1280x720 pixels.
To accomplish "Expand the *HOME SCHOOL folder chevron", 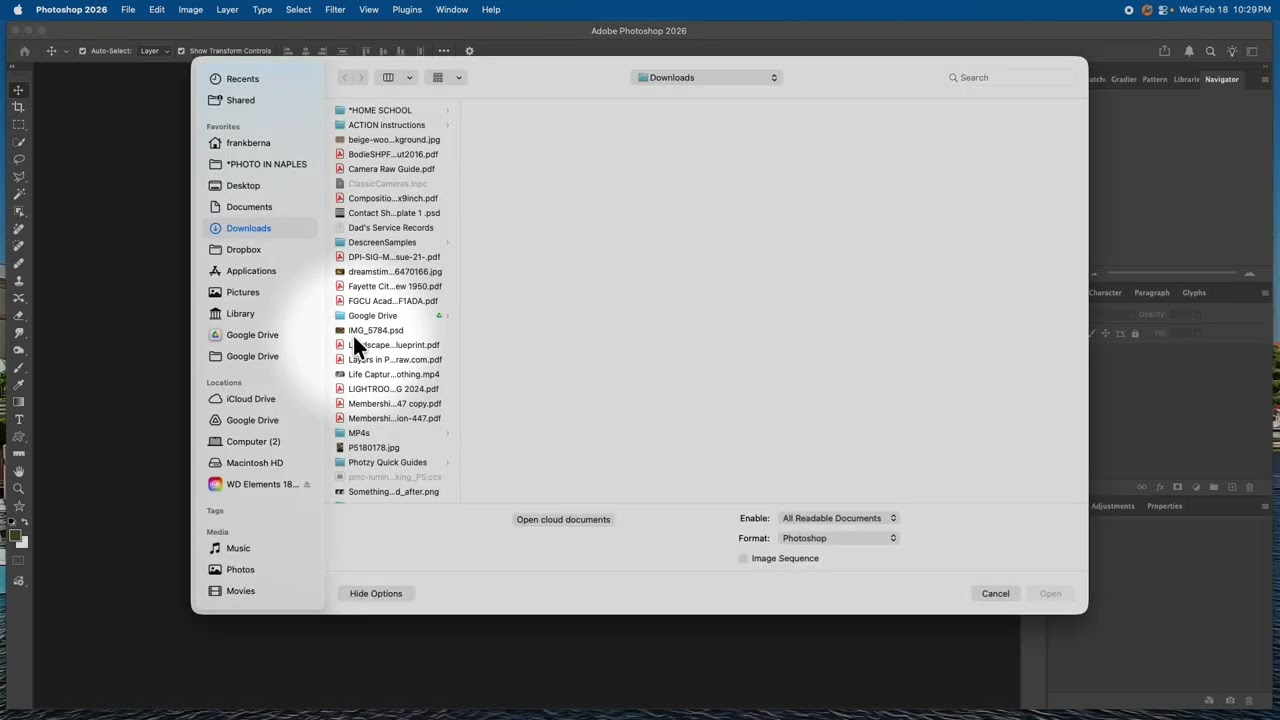I will pyautogui.click(x=447, y=110).
